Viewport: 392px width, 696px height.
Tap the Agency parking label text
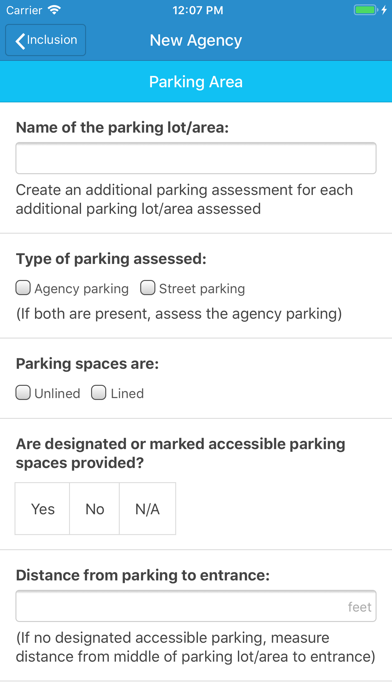tap(82, 289)
